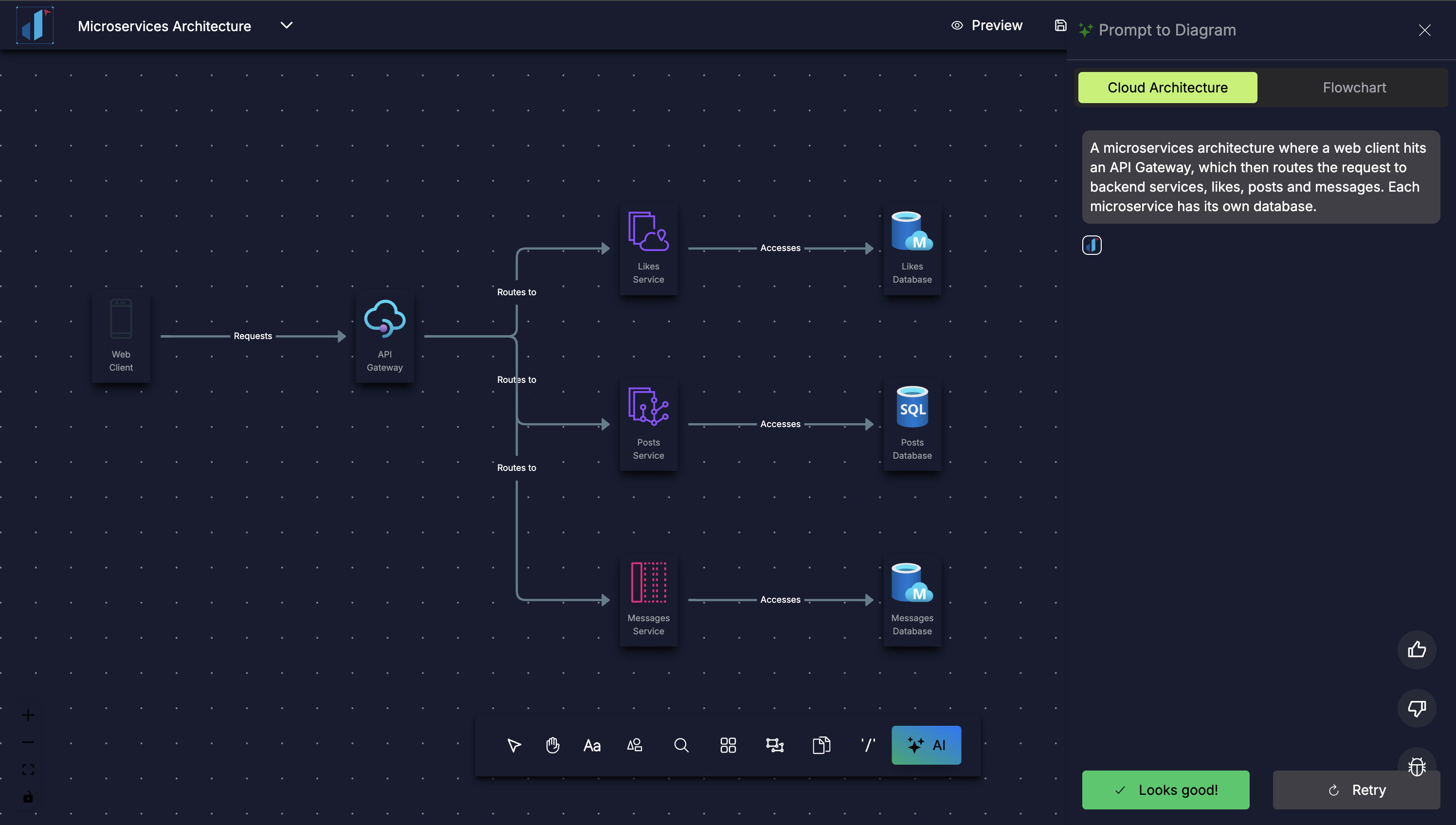
Task: Toggle fullscreen fit view icon
Action: tap(28, 770)
